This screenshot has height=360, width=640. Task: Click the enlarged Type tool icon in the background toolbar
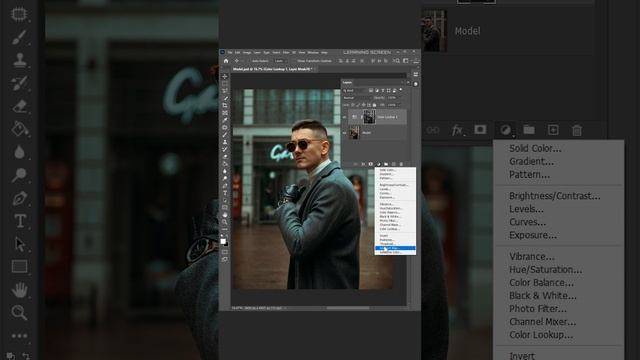tap(19, 221)
